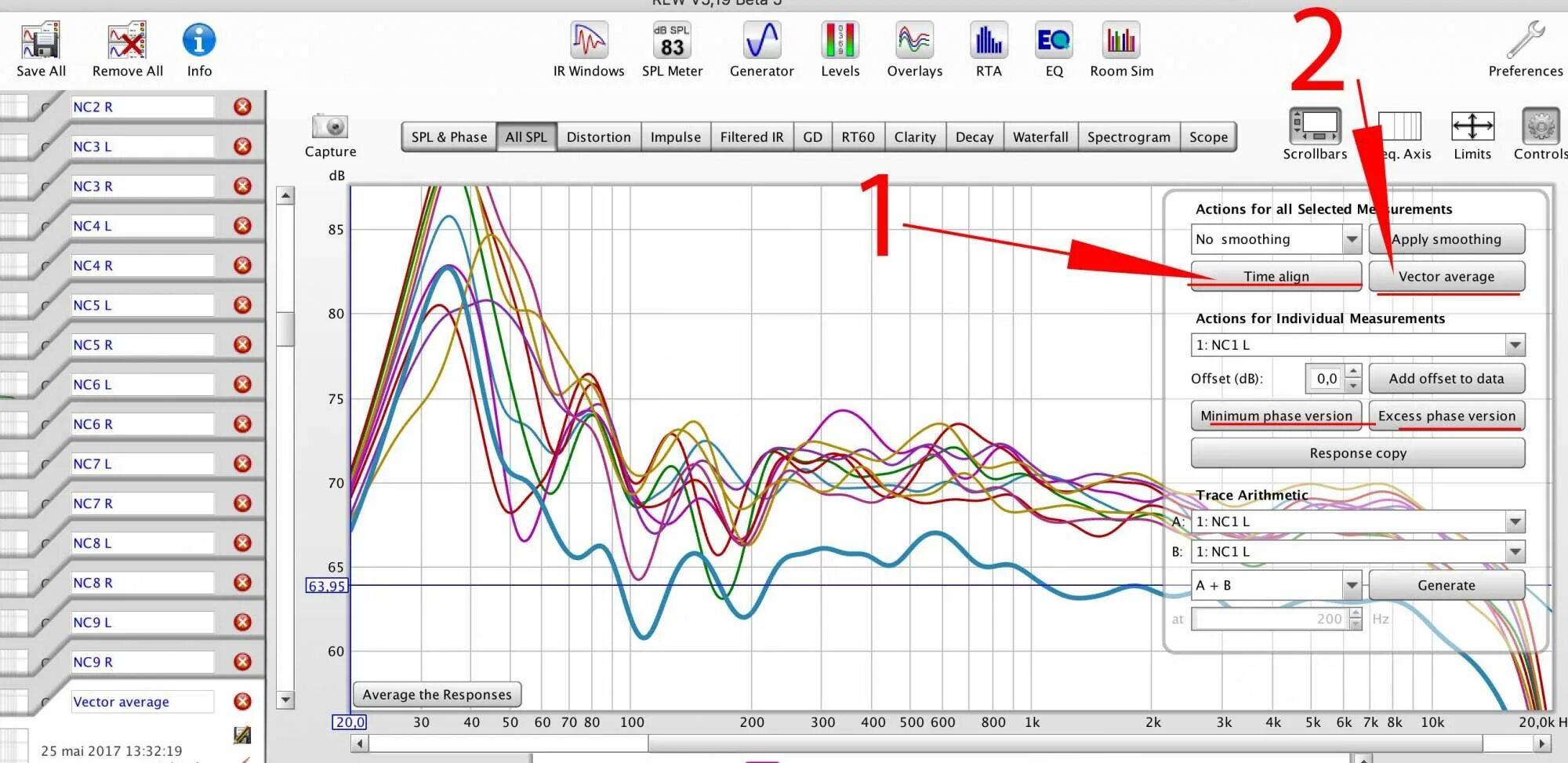
Task: Open the Impulse tab
Action: point(675,136)
